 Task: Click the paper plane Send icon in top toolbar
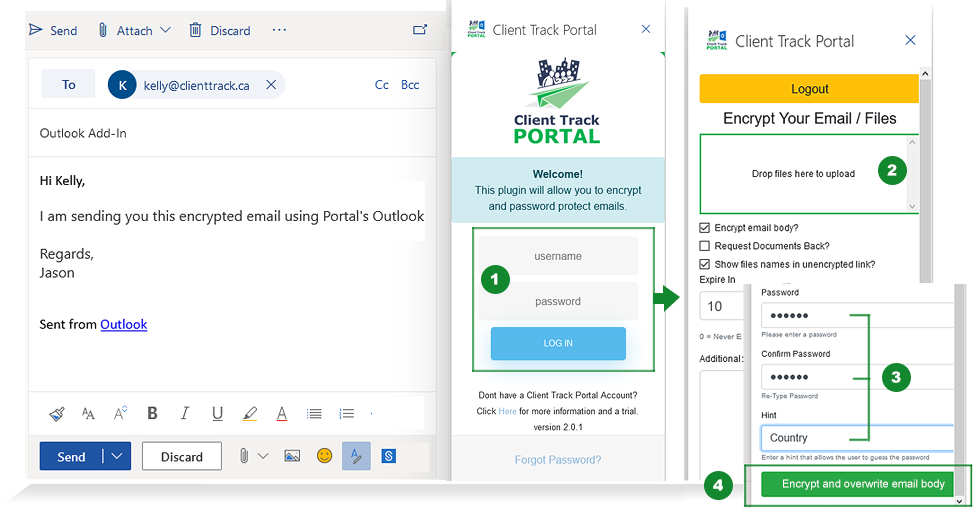point(36,30)
